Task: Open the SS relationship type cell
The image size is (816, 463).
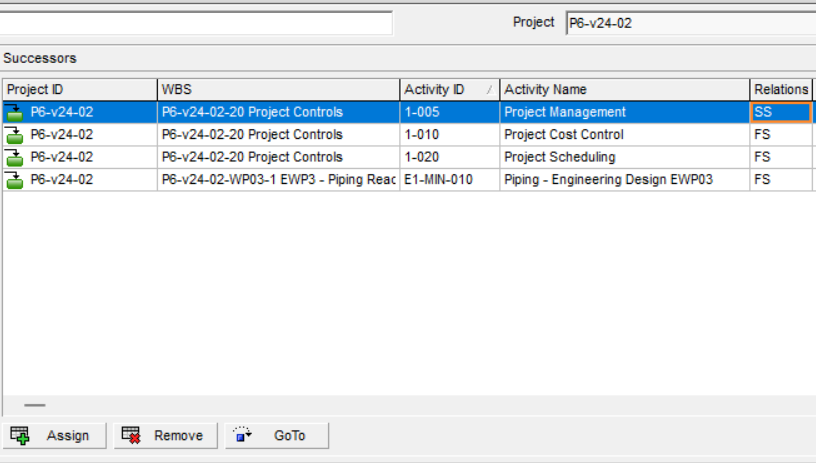Action: [x=779, y=112]
